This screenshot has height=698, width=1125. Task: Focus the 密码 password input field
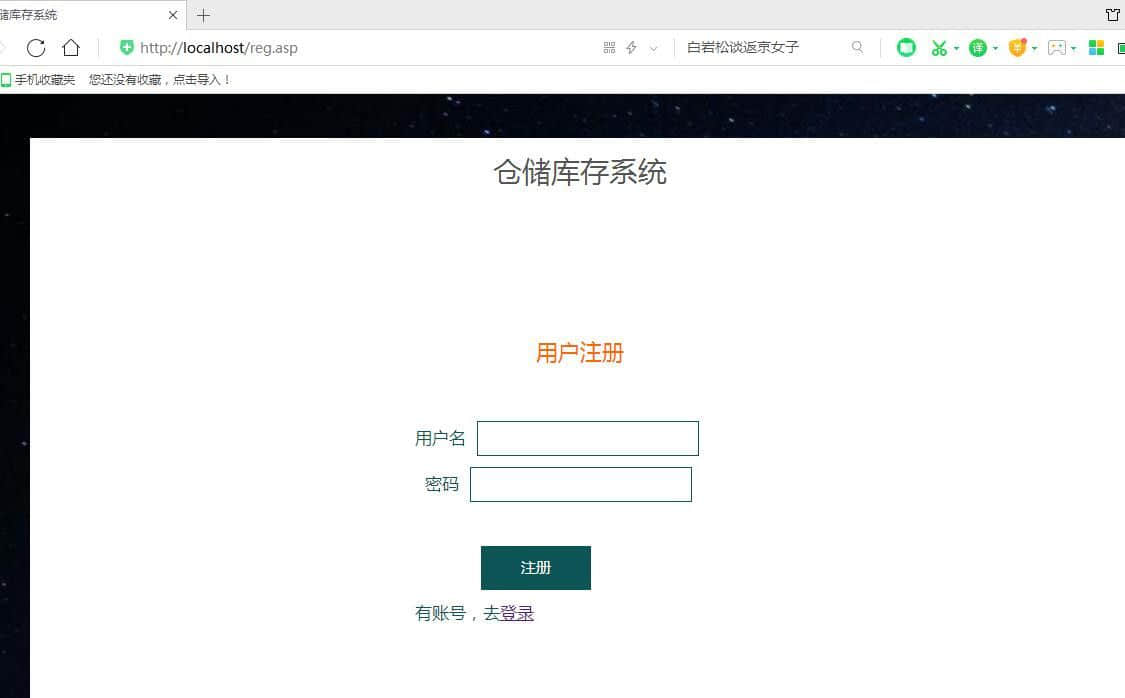[x=580, y=485]
